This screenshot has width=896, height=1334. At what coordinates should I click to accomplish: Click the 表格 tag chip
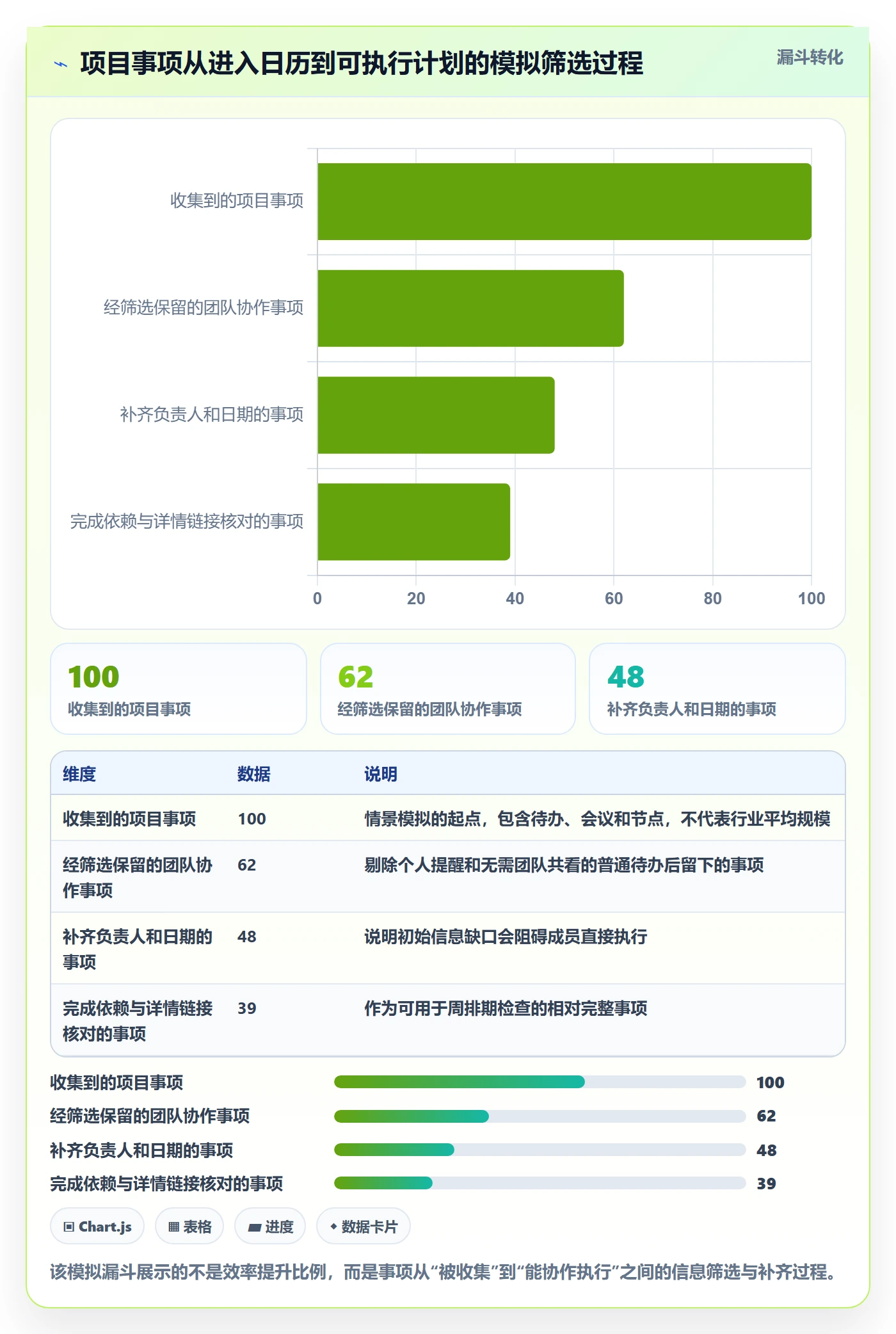[189, 1226]
